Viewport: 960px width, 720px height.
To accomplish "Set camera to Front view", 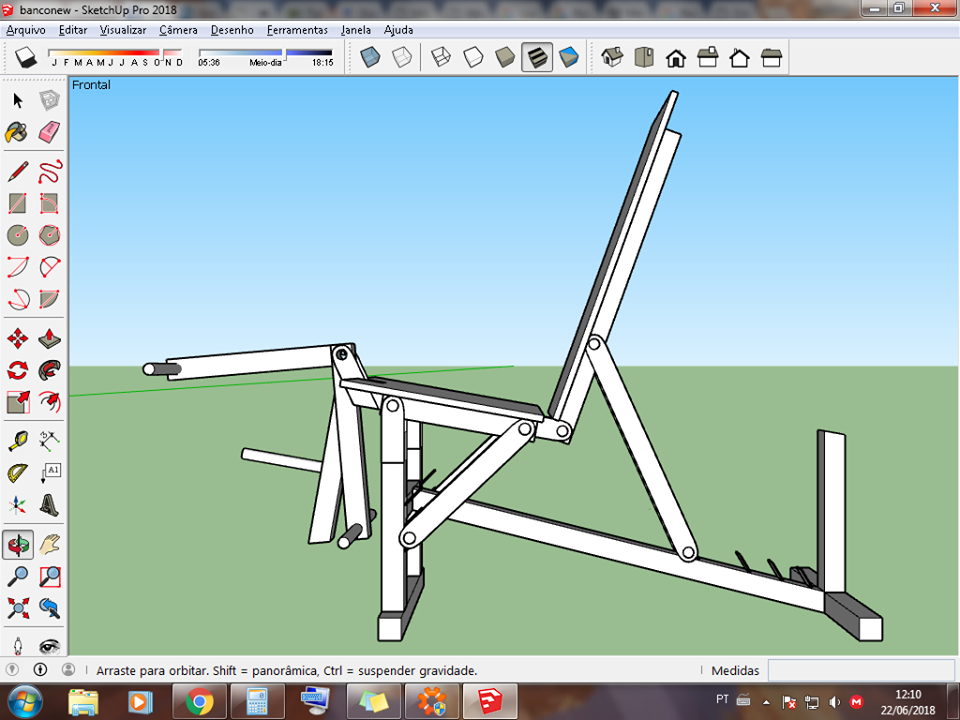I will 676,58.
